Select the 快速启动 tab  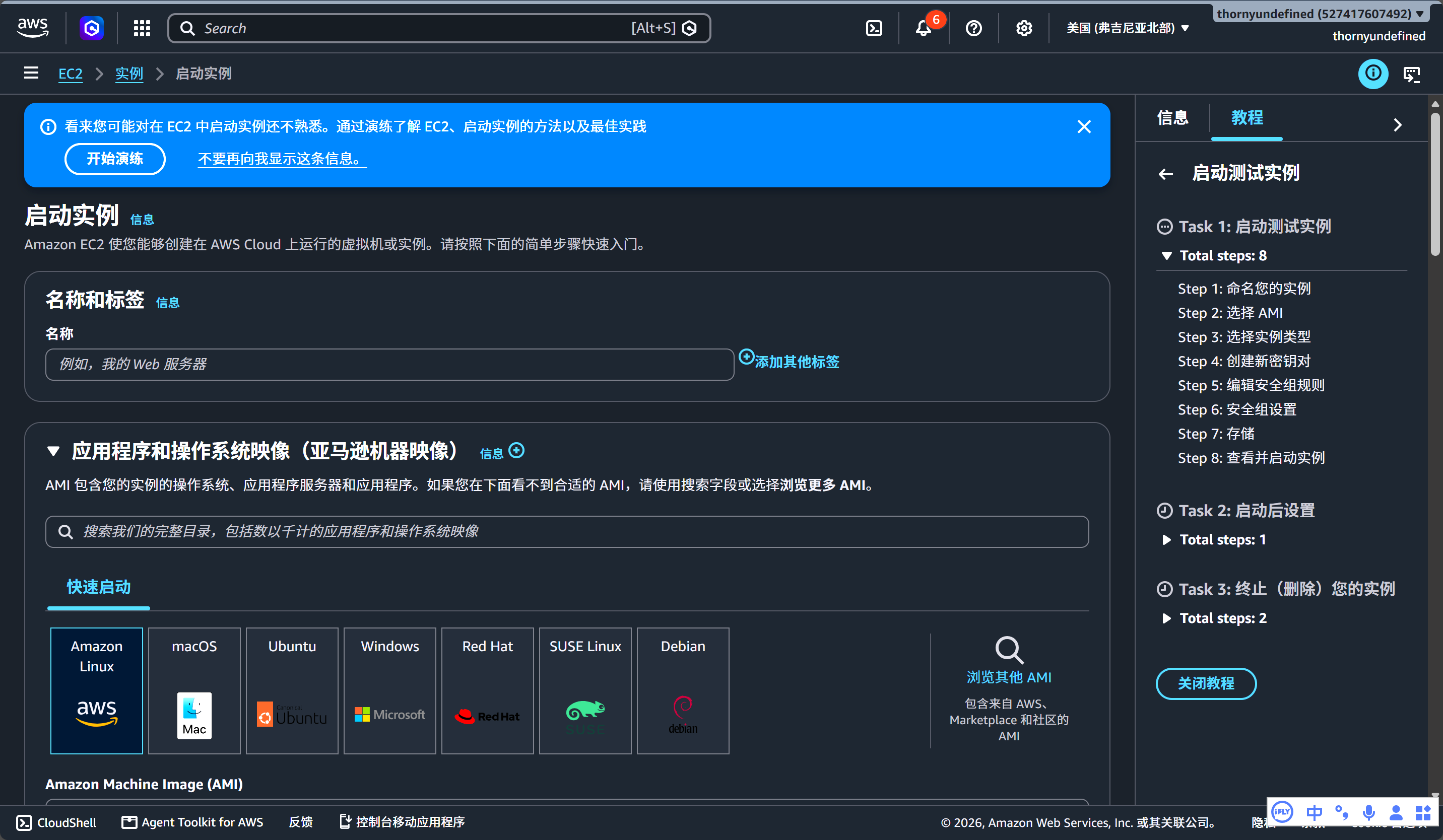98,587
